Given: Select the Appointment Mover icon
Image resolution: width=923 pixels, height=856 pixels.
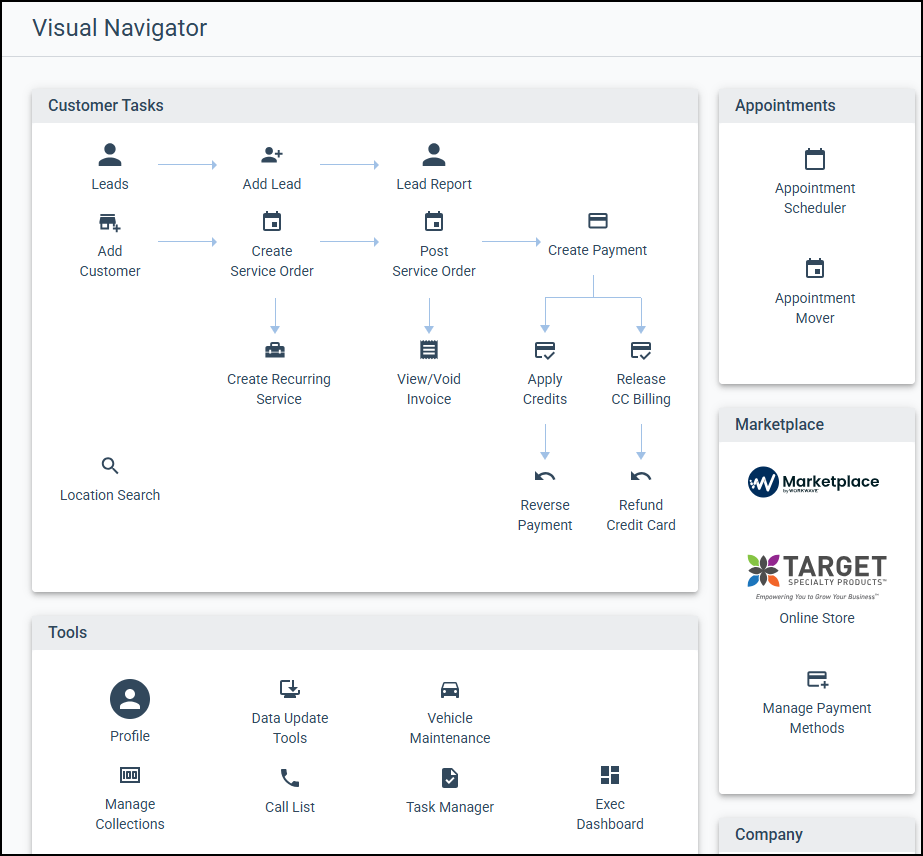Looking at the screenshot, I should [815, 269].
